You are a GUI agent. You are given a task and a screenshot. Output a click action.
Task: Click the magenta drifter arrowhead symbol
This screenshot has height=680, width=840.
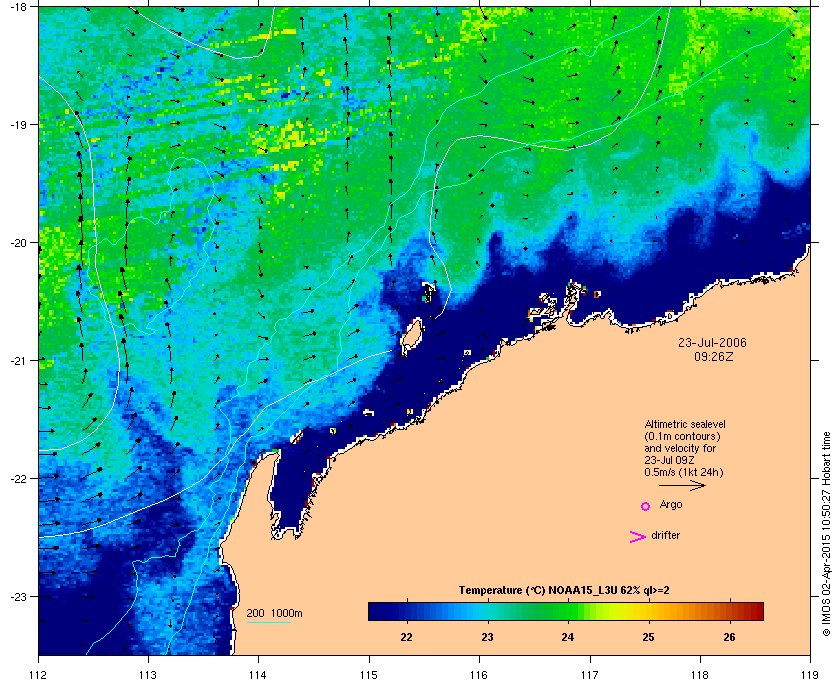(637, 537)
